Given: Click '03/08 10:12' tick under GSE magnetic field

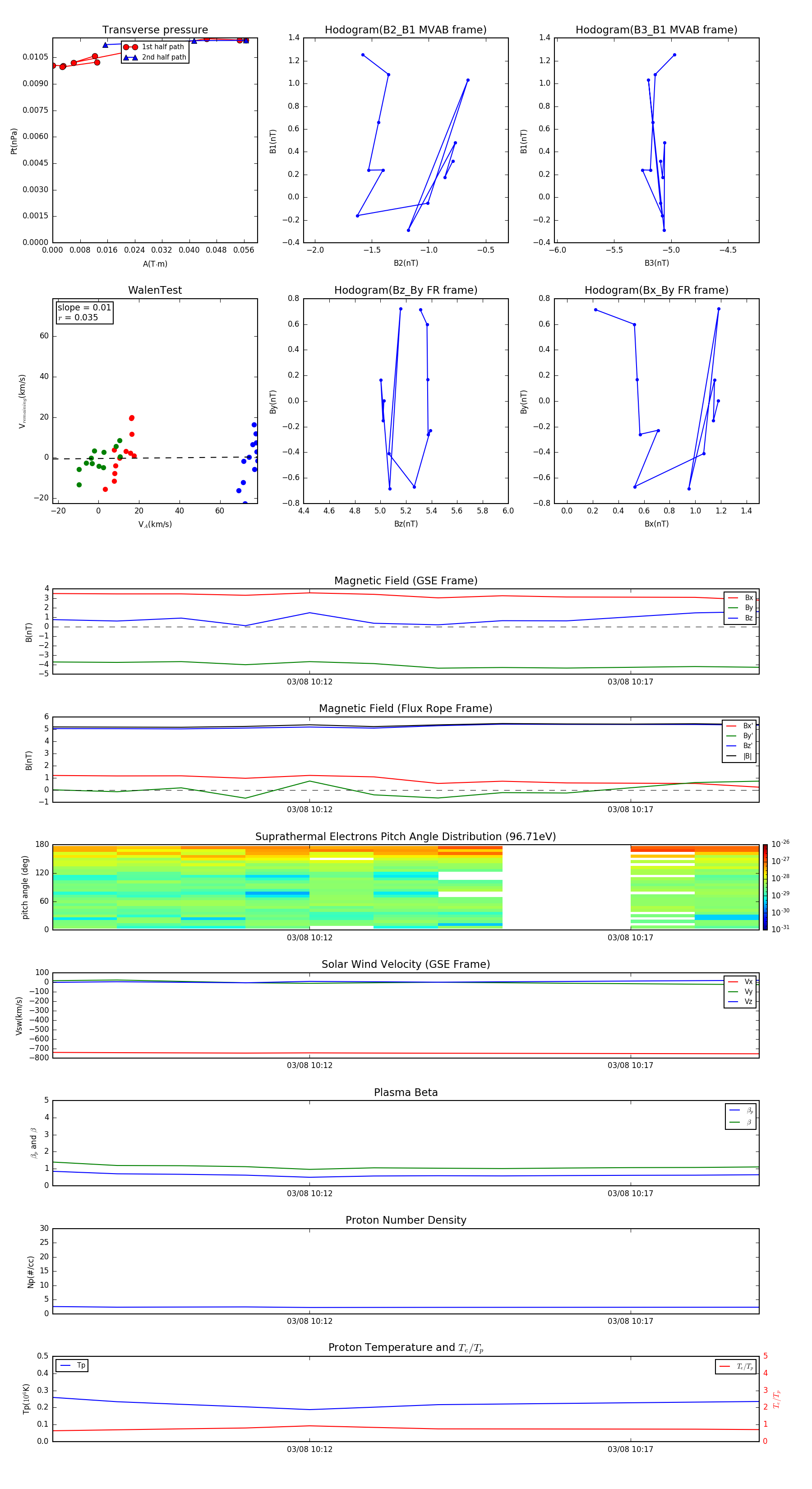Looking at the screenshot, I should pos(310,682).
